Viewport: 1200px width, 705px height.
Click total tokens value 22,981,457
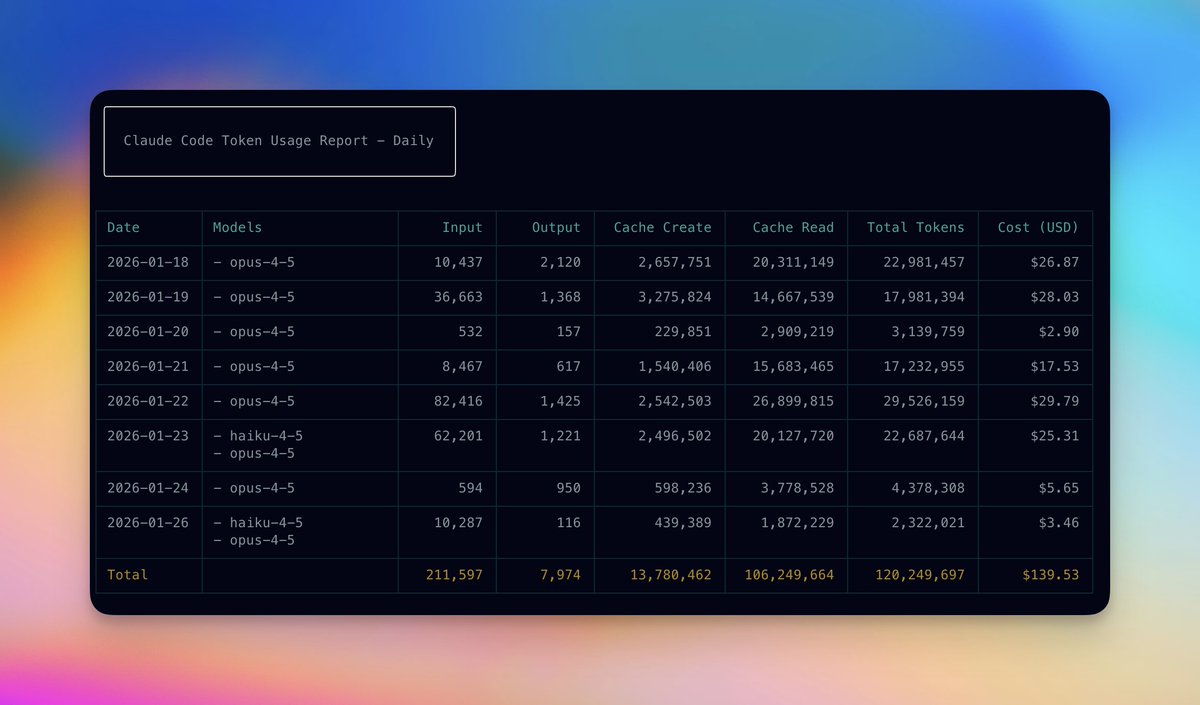924,262
